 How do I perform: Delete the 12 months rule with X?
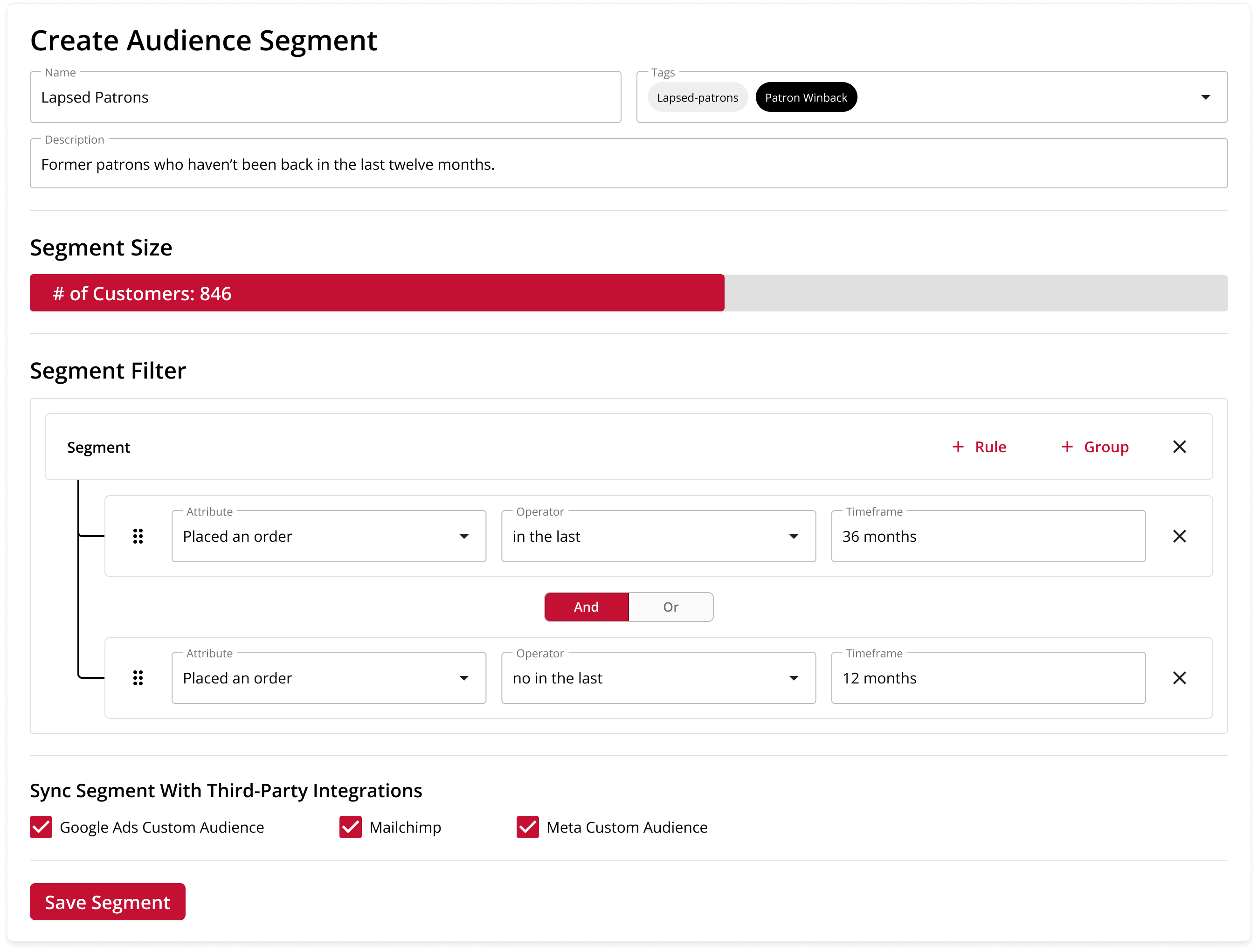pos(1179,678)
